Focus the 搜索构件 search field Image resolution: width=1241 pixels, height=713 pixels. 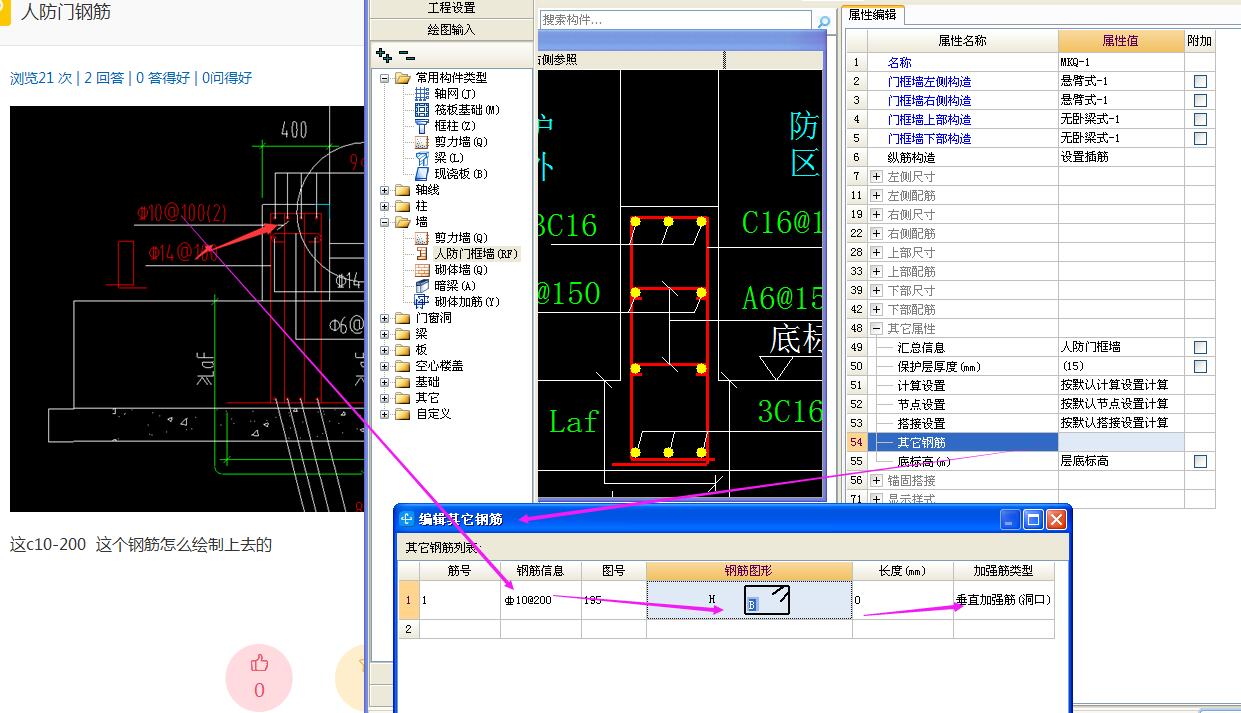(x=676, y=20)
